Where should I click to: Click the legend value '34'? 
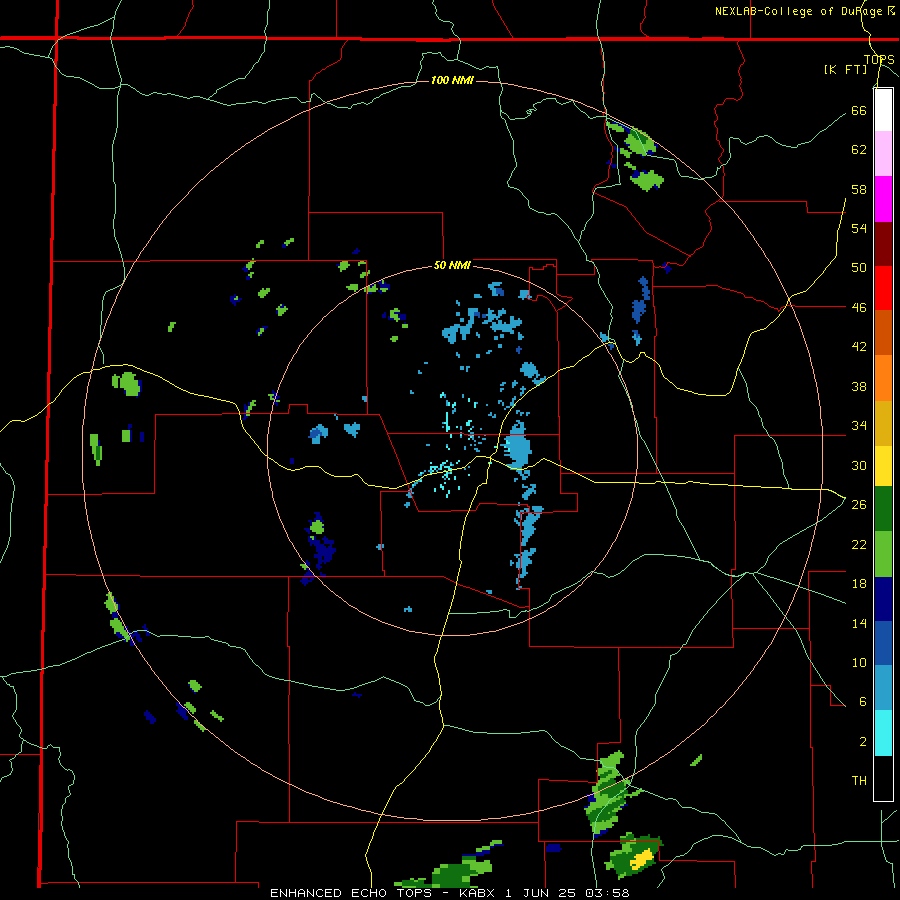tap(859, 426)
